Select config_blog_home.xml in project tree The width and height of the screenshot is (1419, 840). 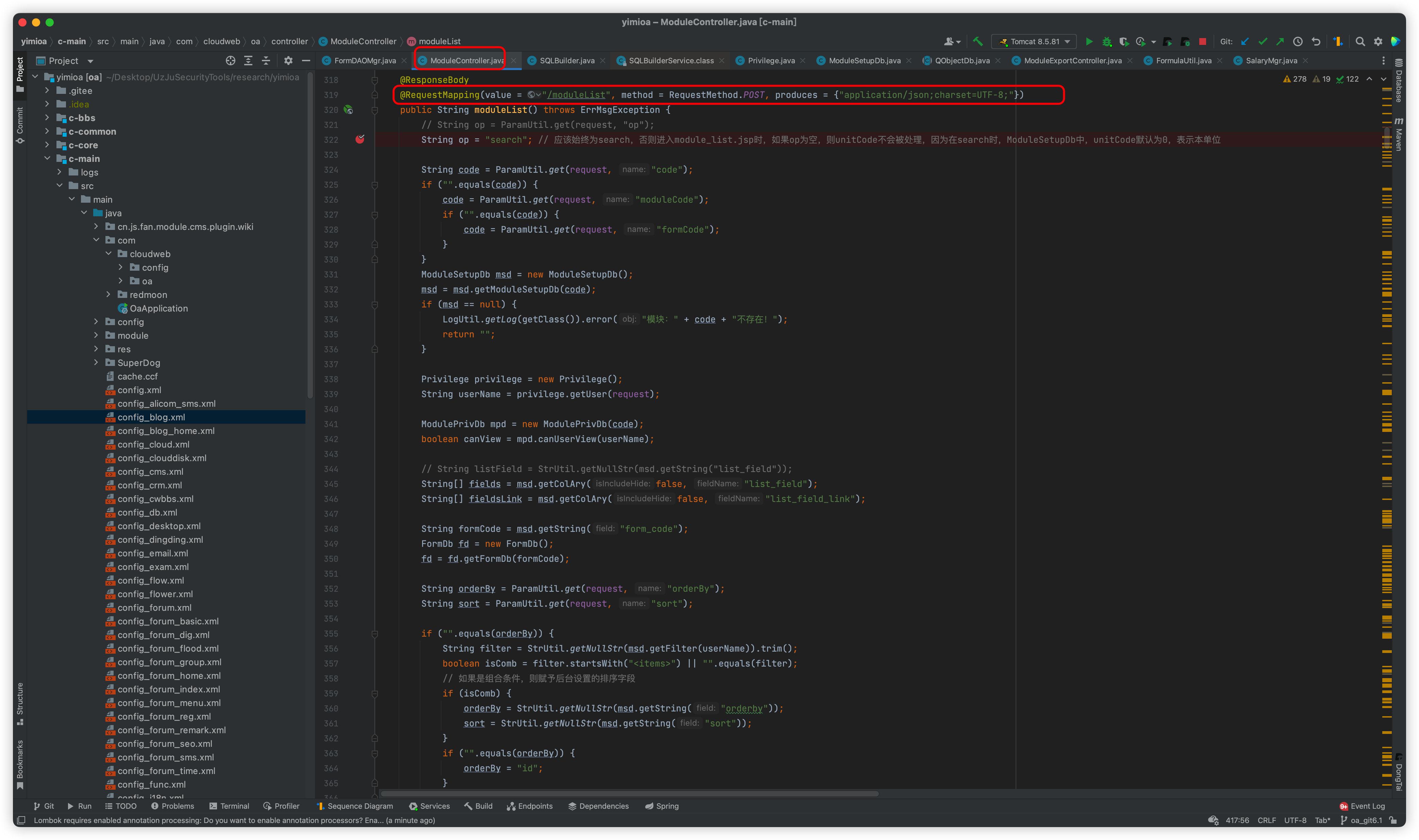tap(166, 431)
